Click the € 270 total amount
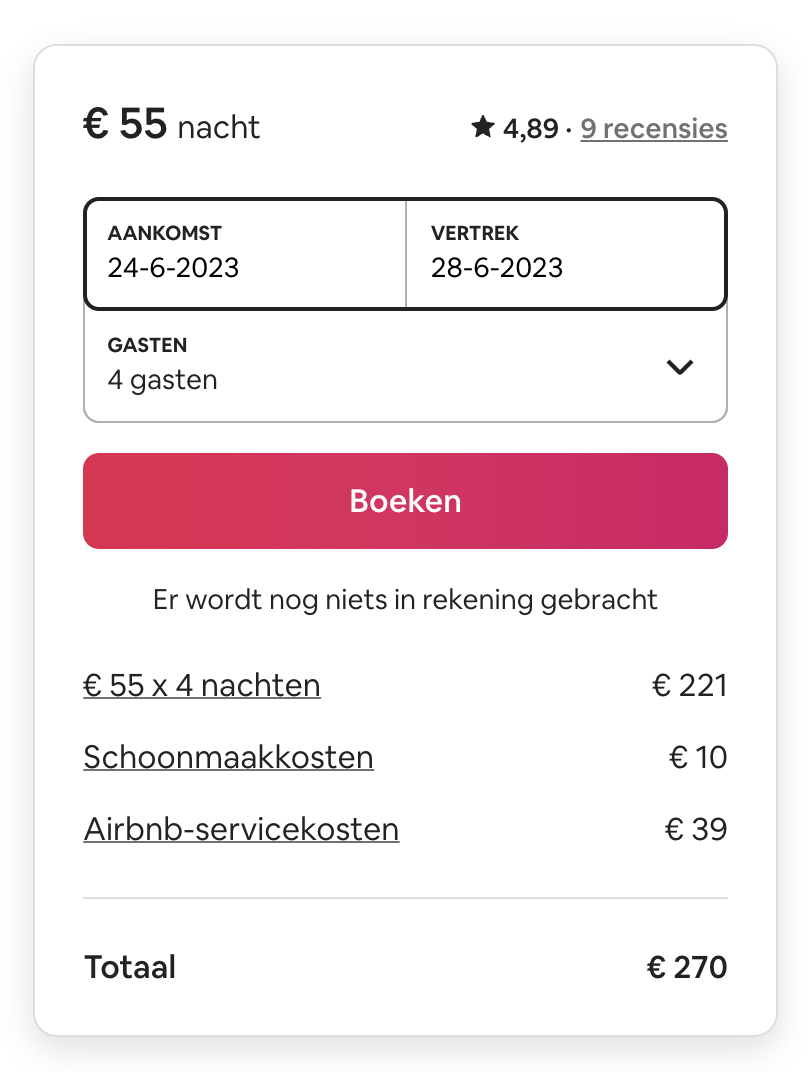 (x=686, y=967)
